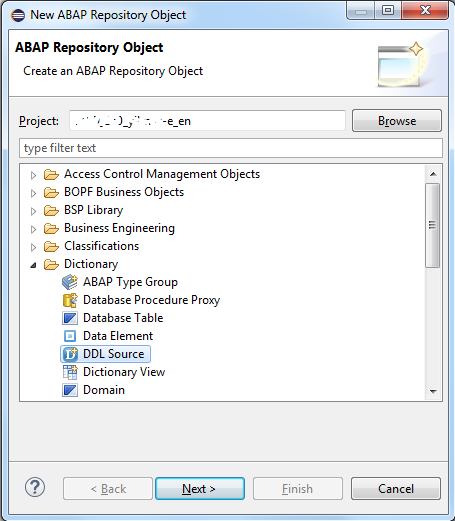Expand Access Control Management Objects node
The image size is (455, 521).
click(x=33, y=175)
